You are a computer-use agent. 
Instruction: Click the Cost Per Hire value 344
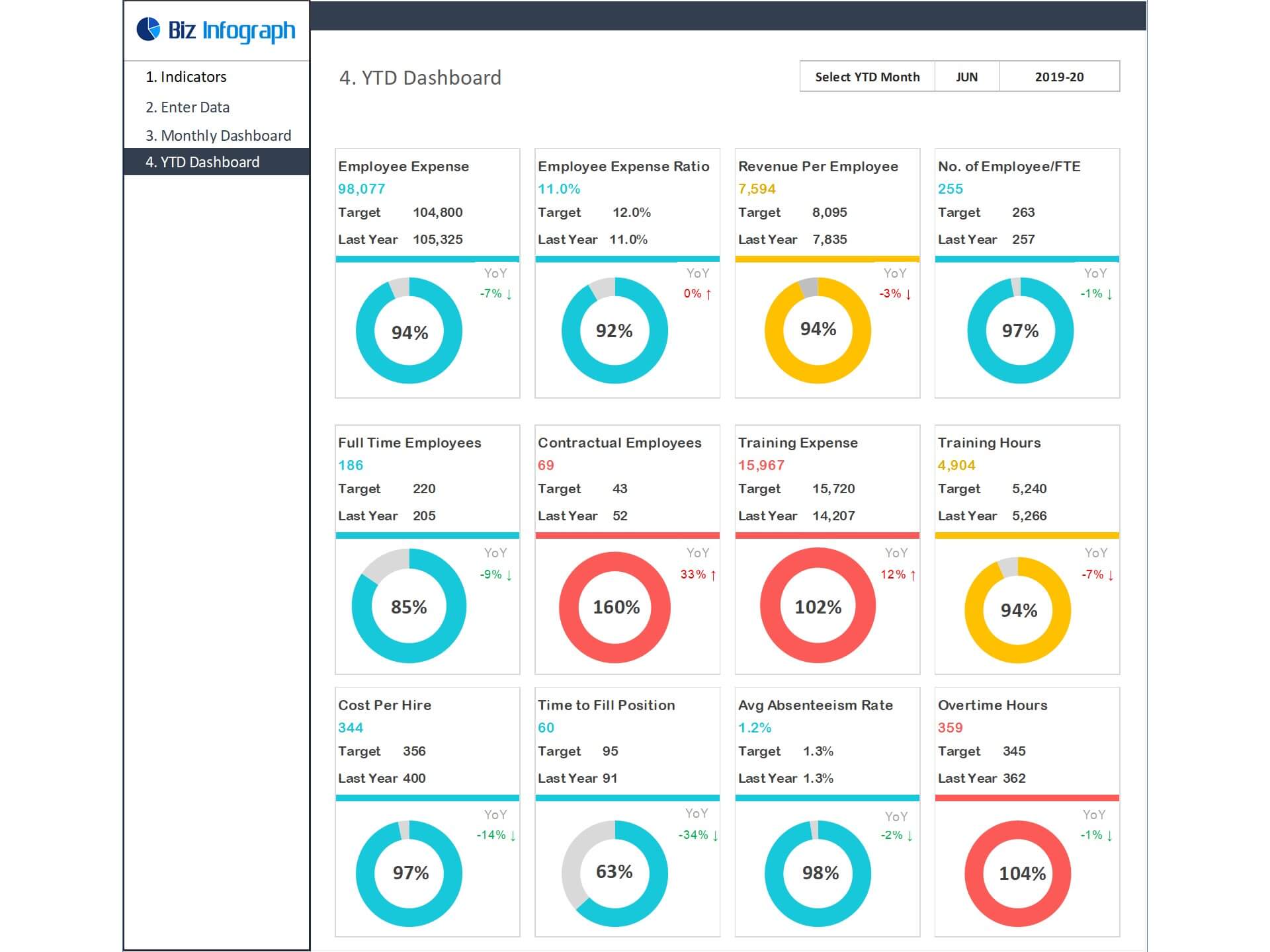click(x=351, y=728)
